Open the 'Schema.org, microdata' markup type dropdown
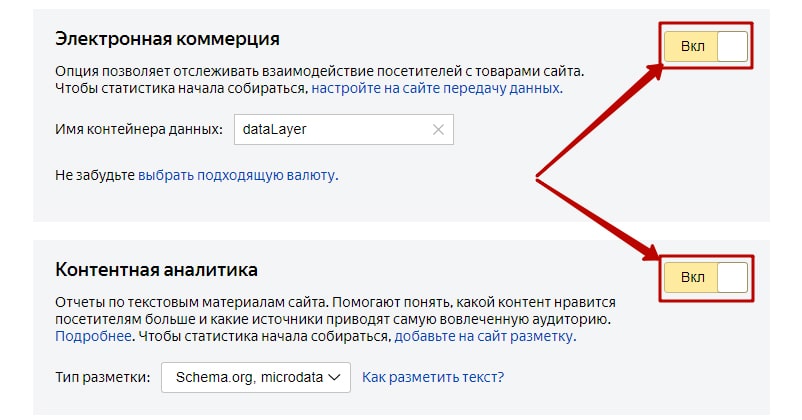This screenshot has height=420, width=802. 256,377
